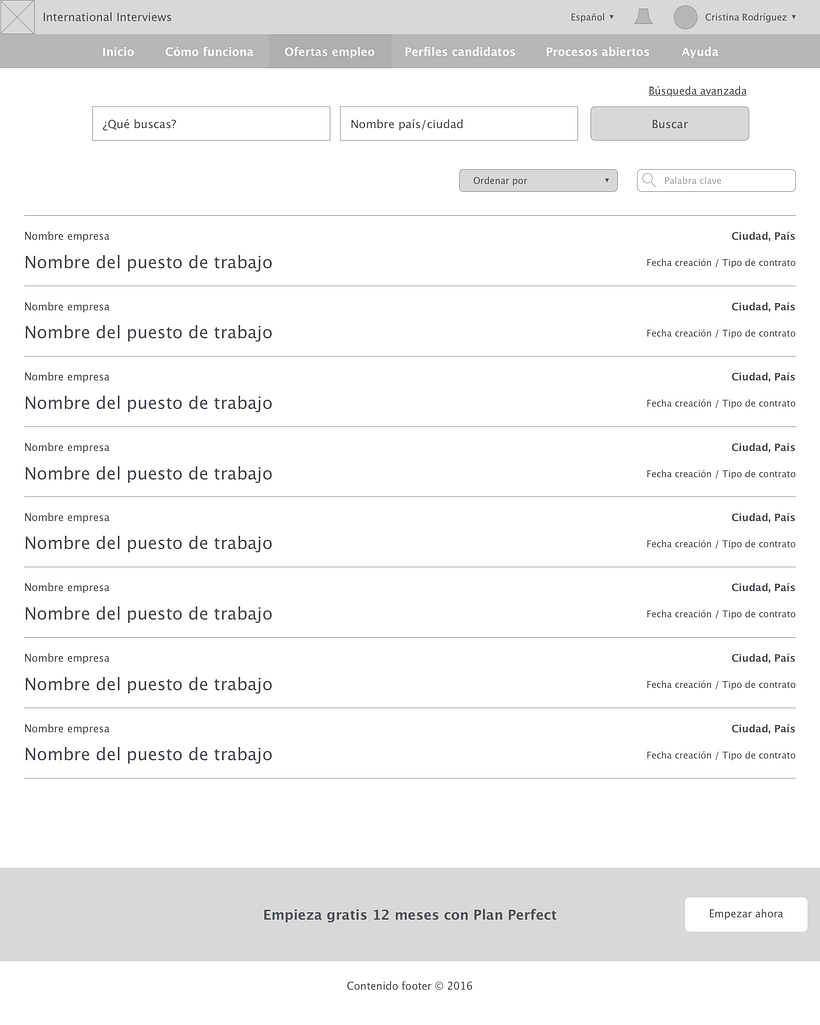Click the logo placeholder image
This screenshot has width=820, height=1025.
coord(18,17)
